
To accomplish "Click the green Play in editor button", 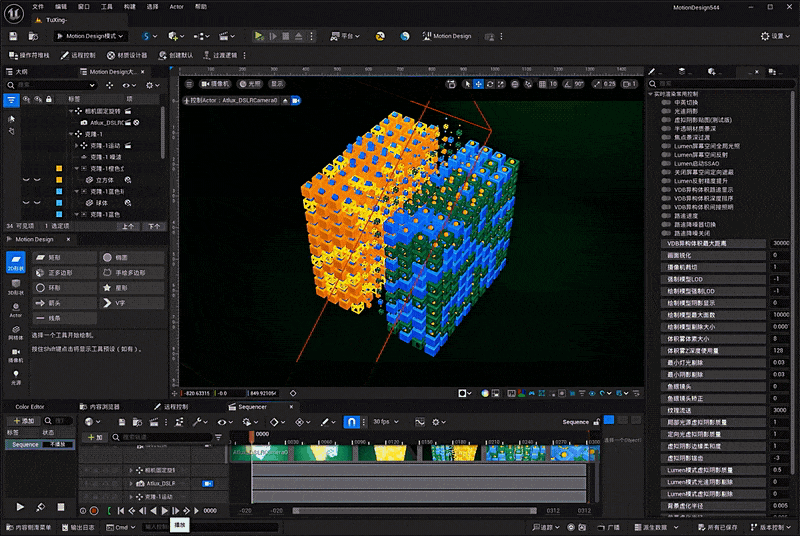I will pos(259,36).
